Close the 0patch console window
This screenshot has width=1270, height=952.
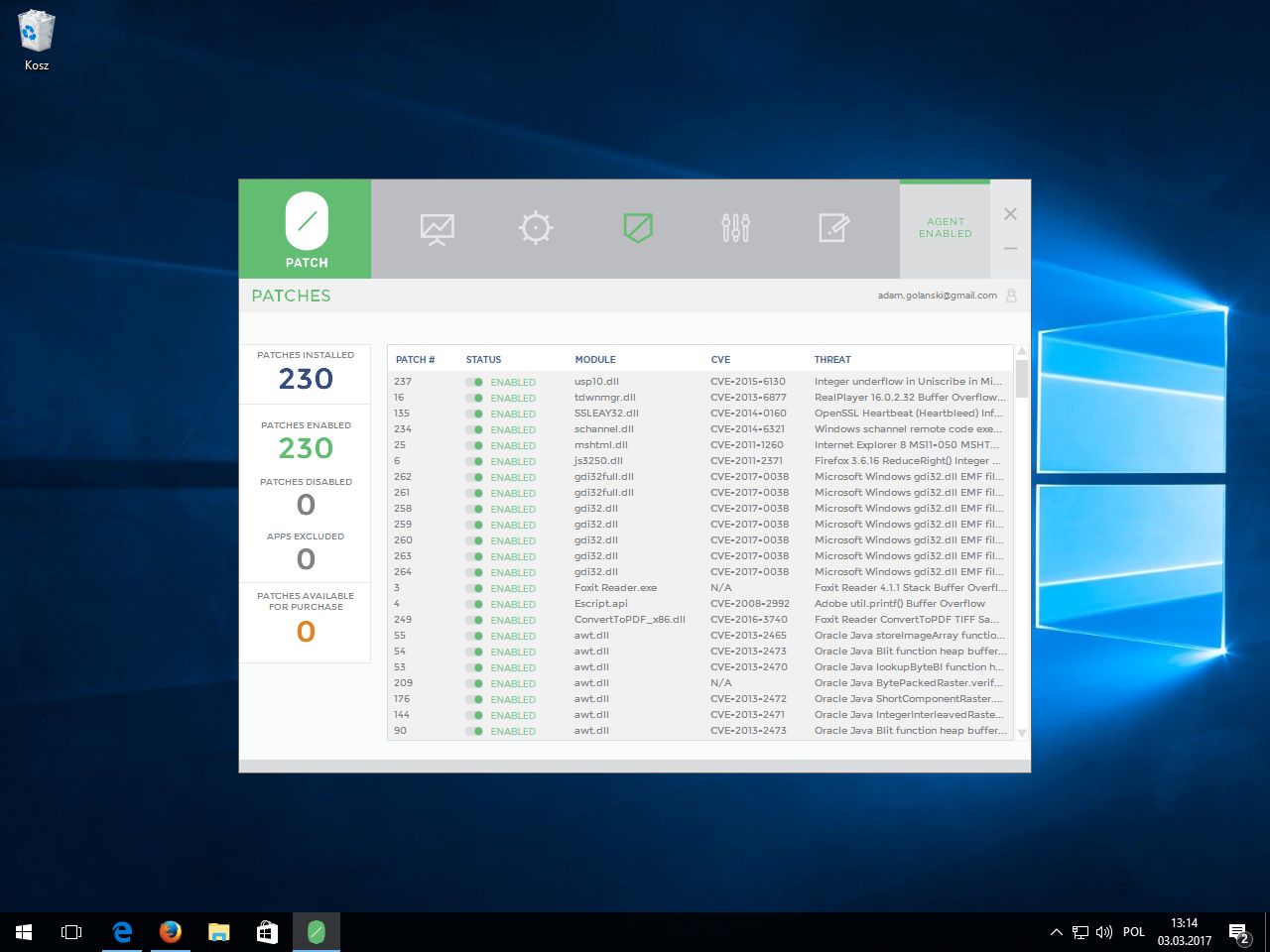pyautogui.click(x=1010, y=214)
